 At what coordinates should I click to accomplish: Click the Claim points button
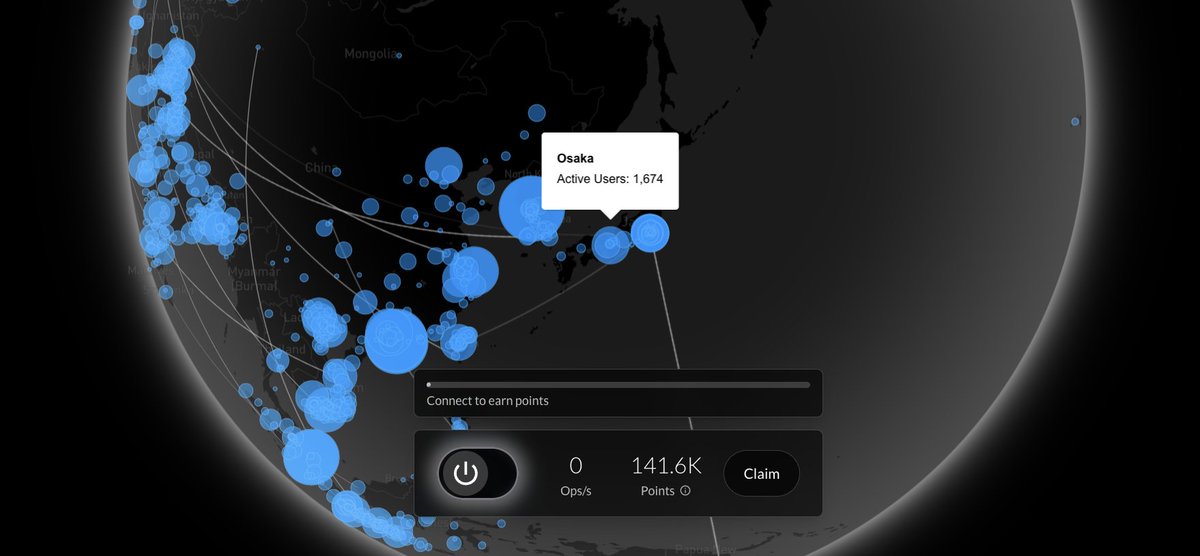(761, 474)
